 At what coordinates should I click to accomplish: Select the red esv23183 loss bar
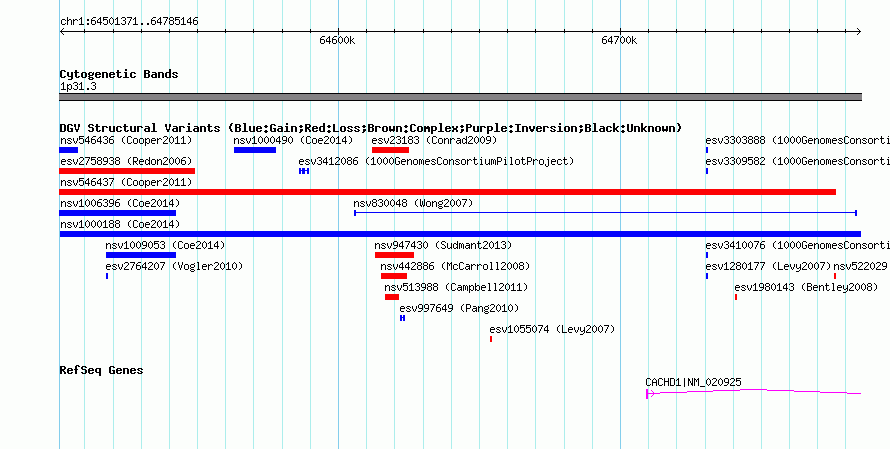click(391, 150)
